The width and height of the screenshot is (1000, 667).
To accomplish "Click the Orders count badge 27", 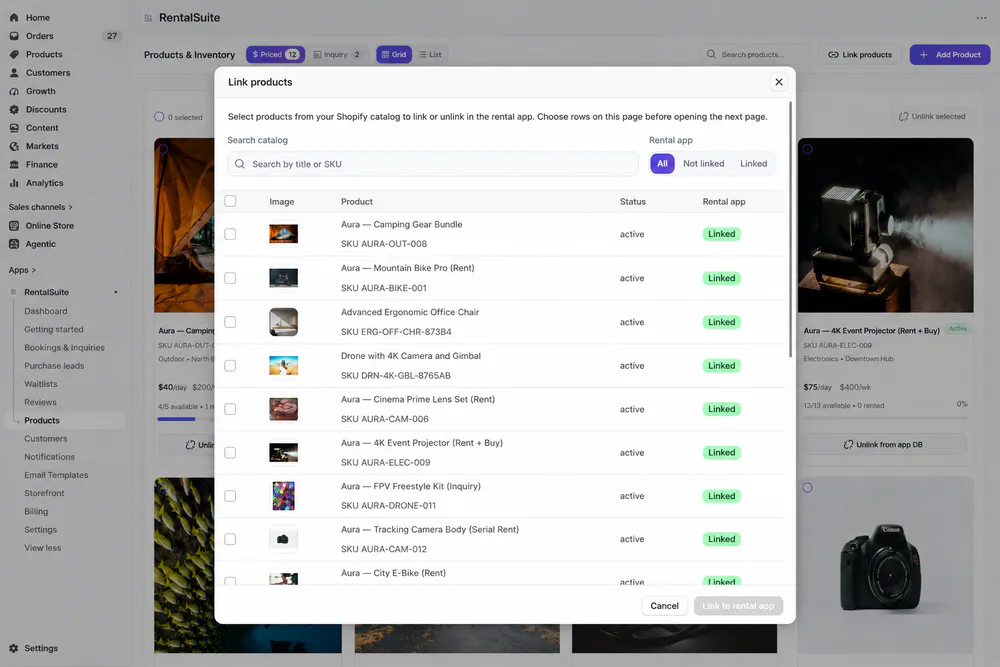I will (112, 36).
